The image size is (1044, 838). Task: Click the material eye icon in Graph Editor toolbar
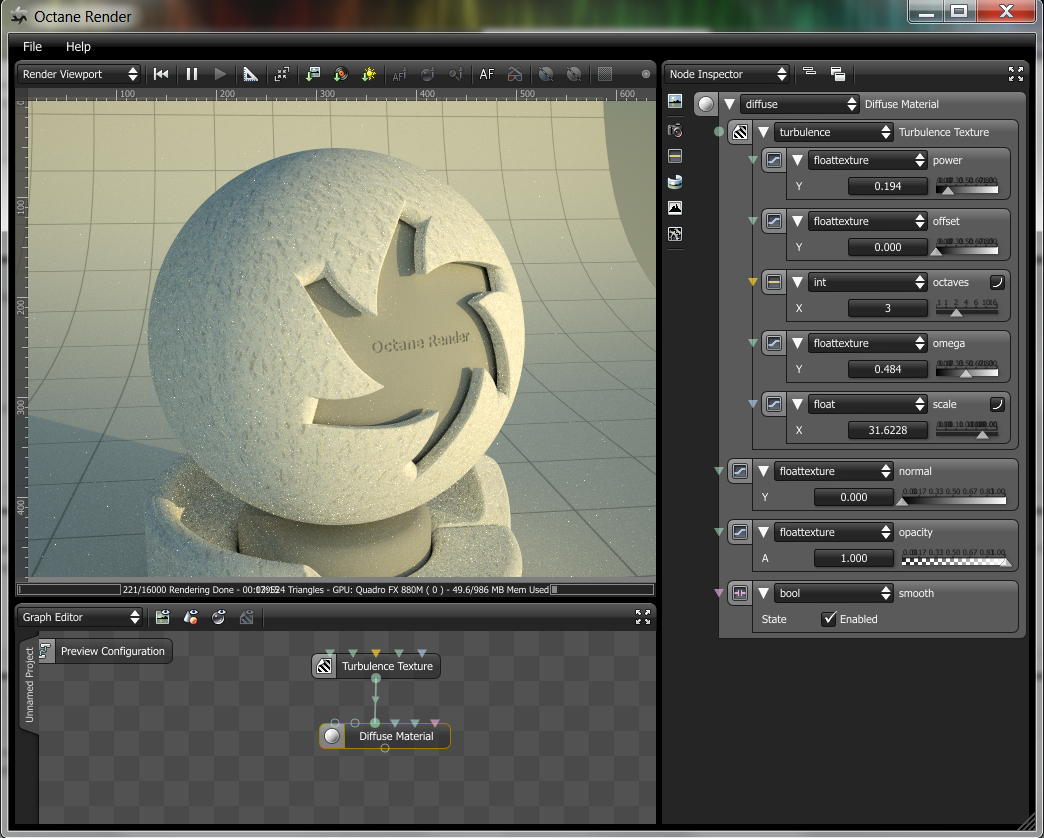pos(190,617)
